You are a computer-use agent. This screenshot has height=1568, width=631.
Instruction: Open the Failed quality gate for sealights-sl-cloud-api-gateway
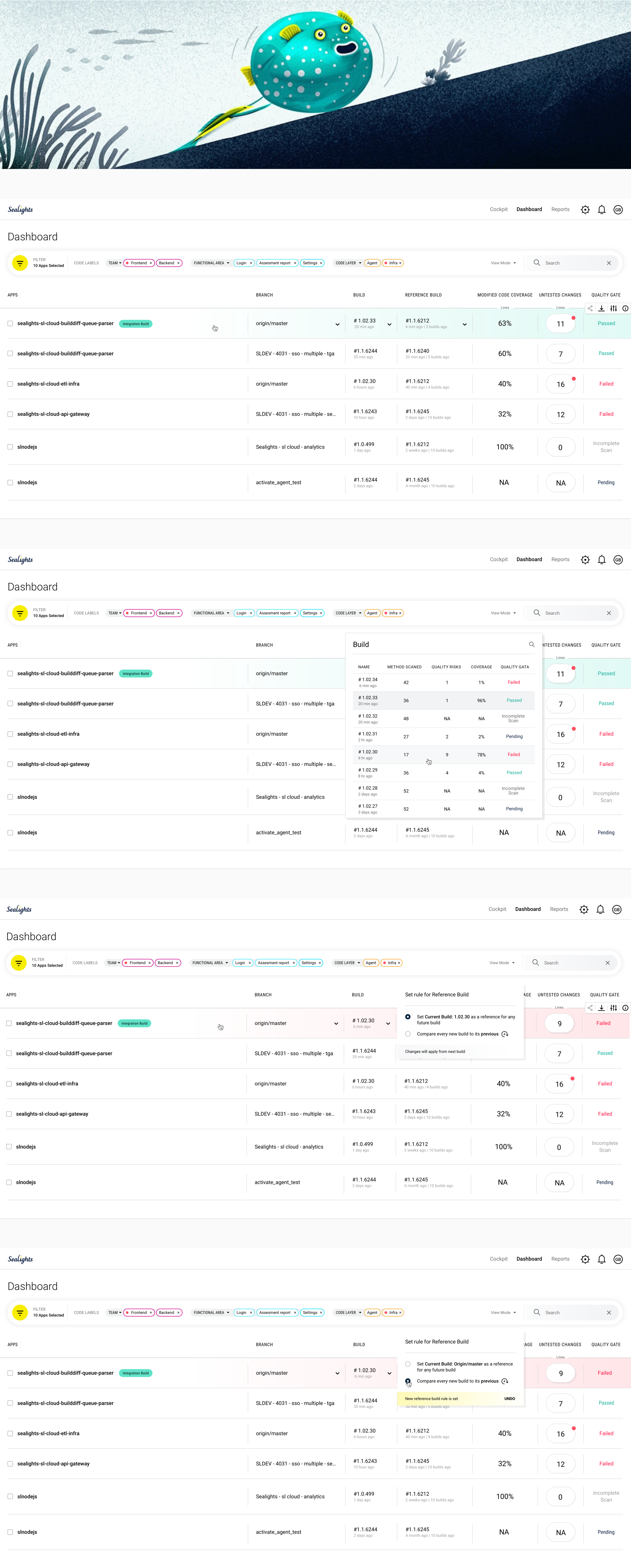click(x=606, y=414)
